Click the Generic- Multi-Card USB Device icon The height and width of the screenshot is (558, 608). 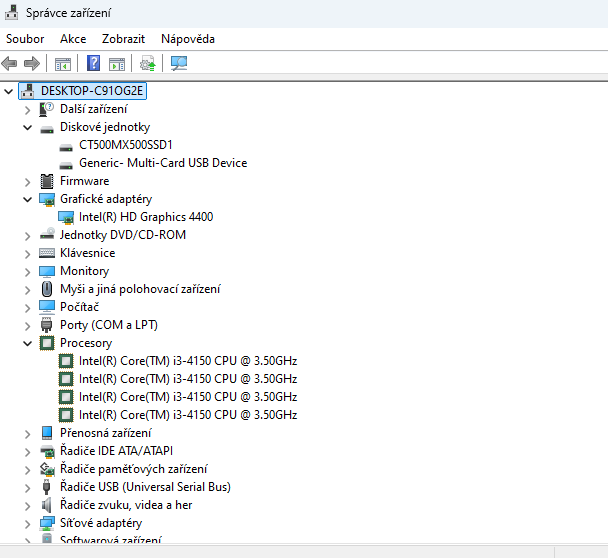[66, 165]
